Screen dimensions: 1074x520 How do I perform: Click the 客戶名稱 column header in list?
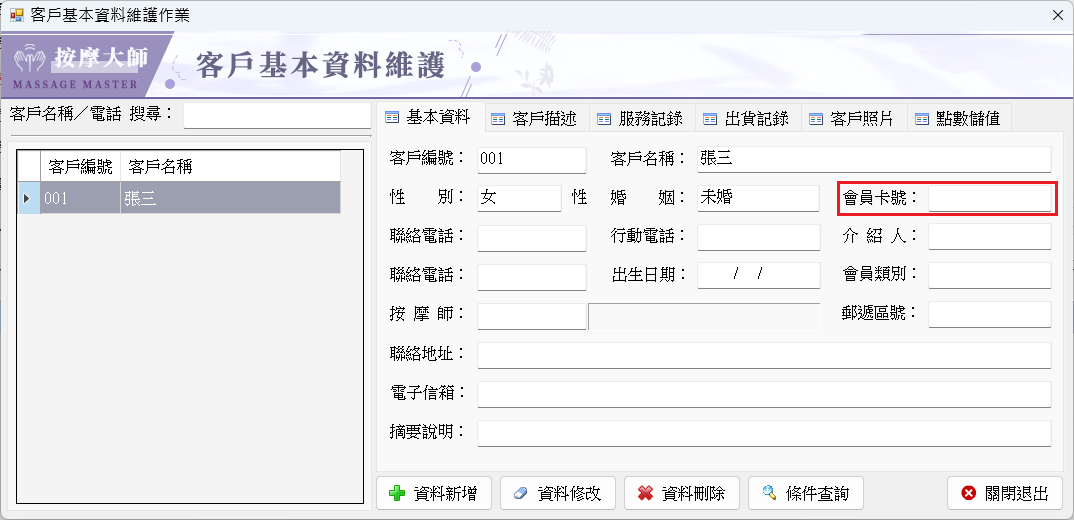coord(230,166)
